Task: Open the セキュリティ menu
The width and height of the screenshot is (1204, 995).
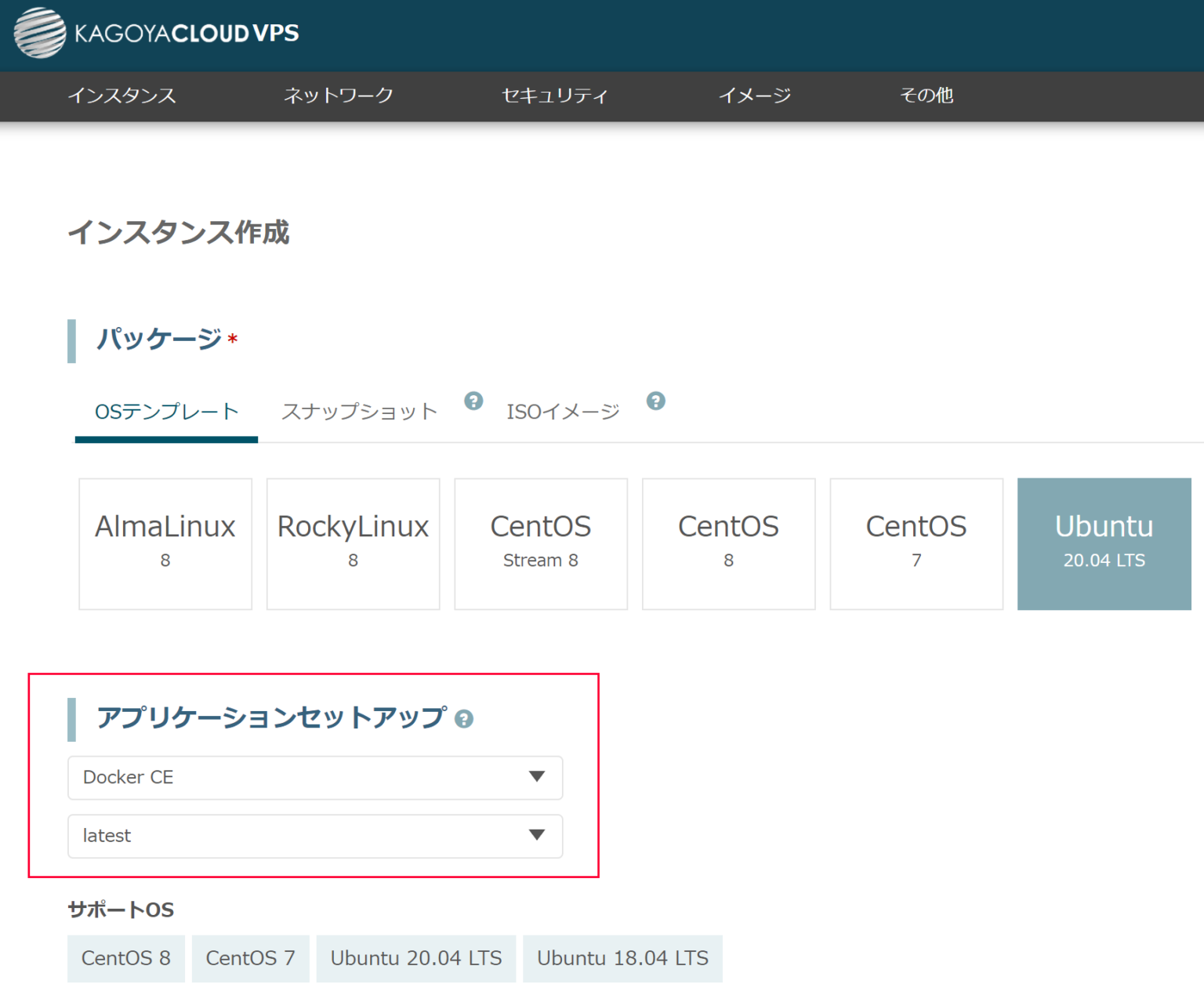Action: 555,96
